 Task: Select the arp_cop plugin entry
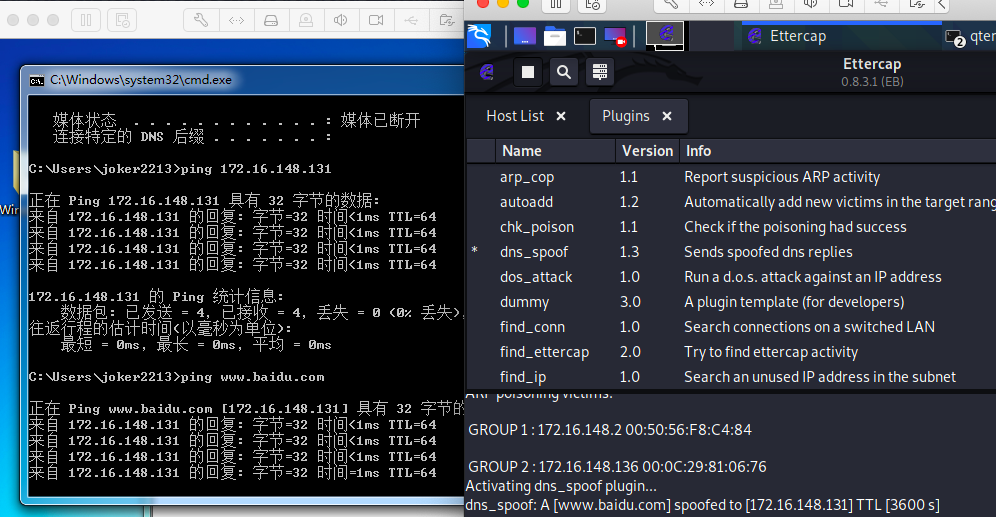(526, 177)
